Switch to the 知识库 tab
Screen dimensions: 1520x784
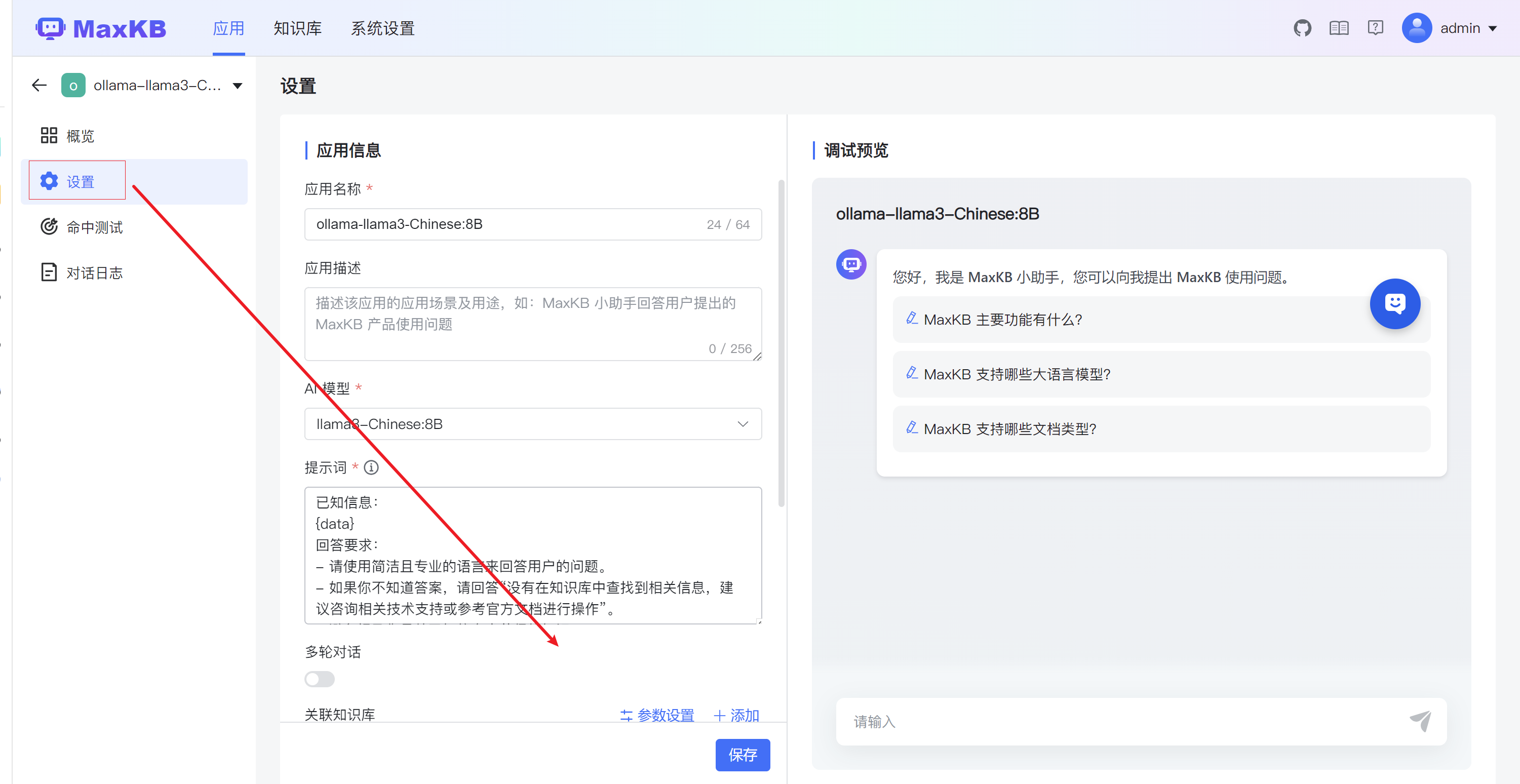click(x=298, y=28)
